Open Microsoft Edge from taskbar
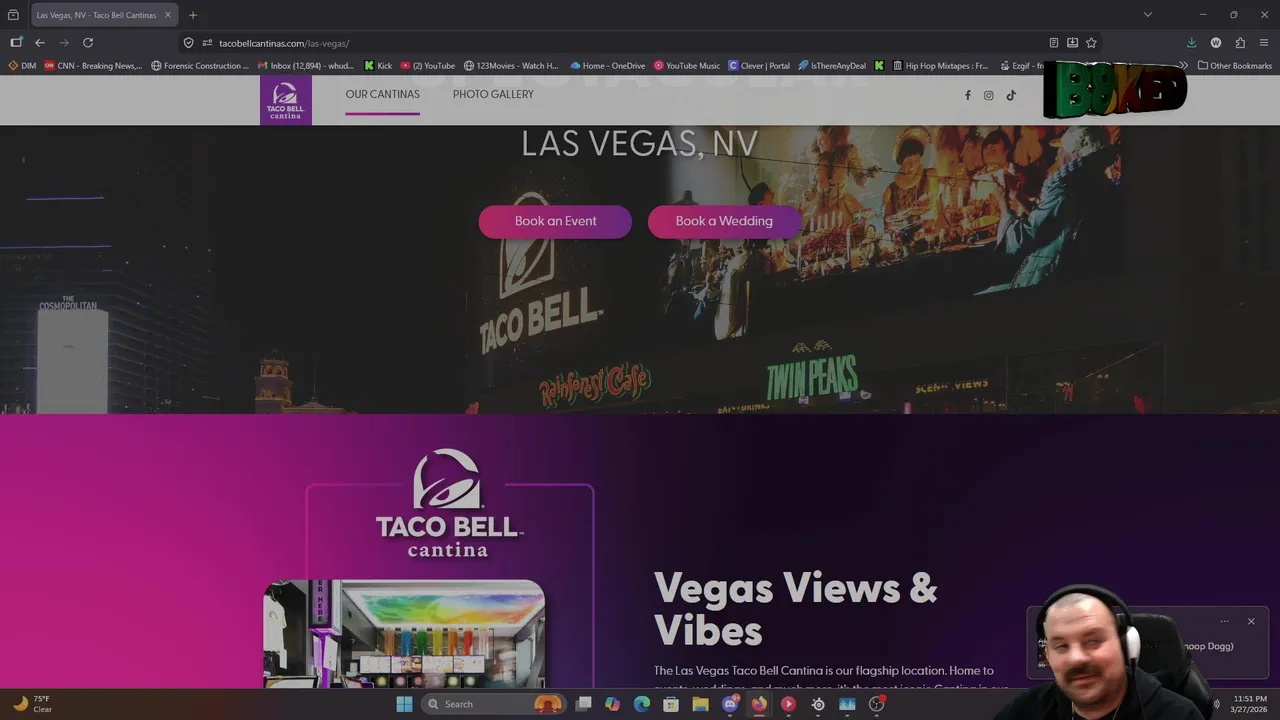The image size is (1280, 720). (642, 704)
